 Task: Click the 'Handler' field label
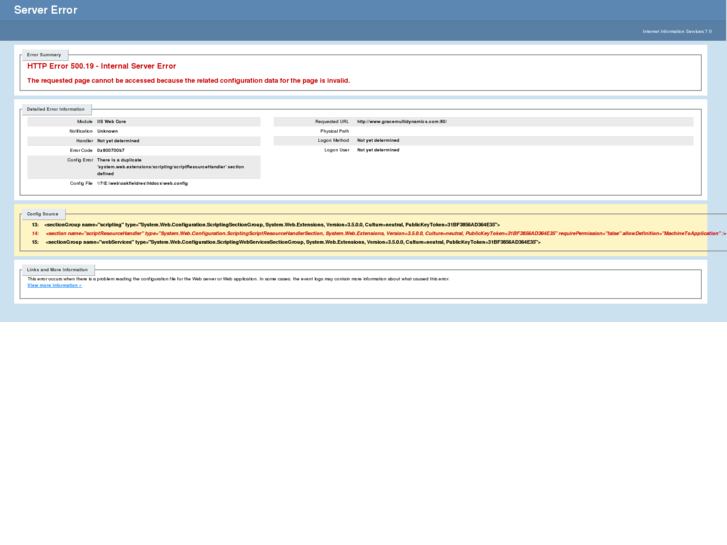(84, 141)
